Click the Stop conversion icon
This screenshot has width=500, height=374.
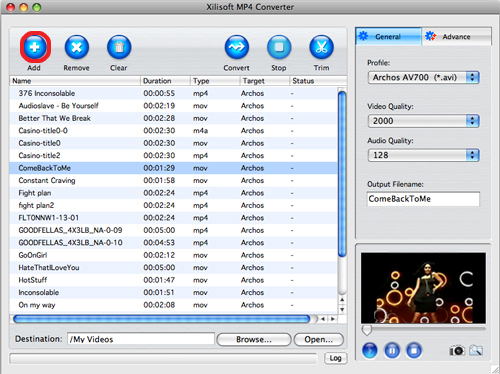(279, 47)
